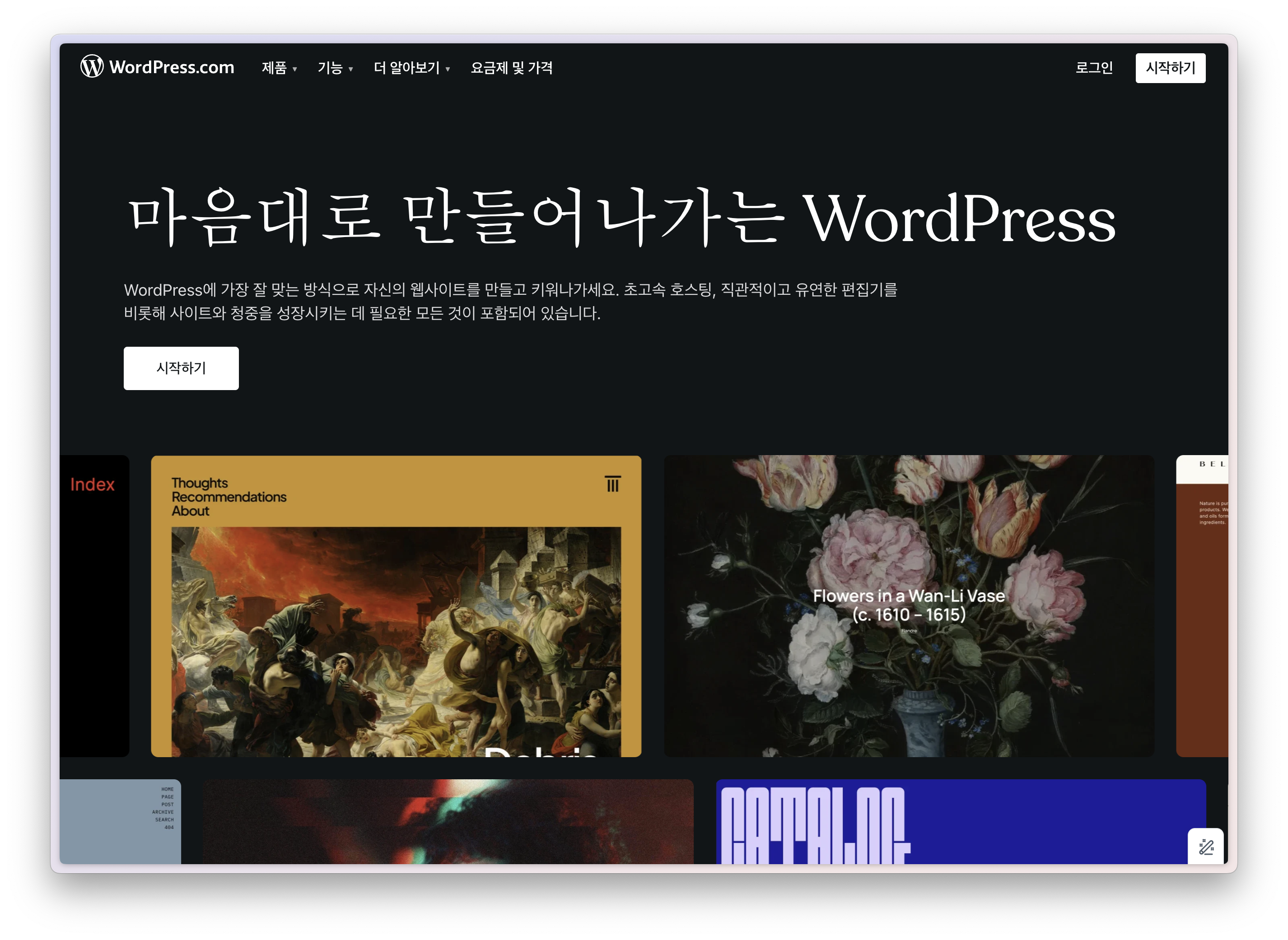Open the Flowers in a Wan-Li Vase theme
Image resolution: width=1288 pixels, height=940 pixels.
tap(908, 605)
